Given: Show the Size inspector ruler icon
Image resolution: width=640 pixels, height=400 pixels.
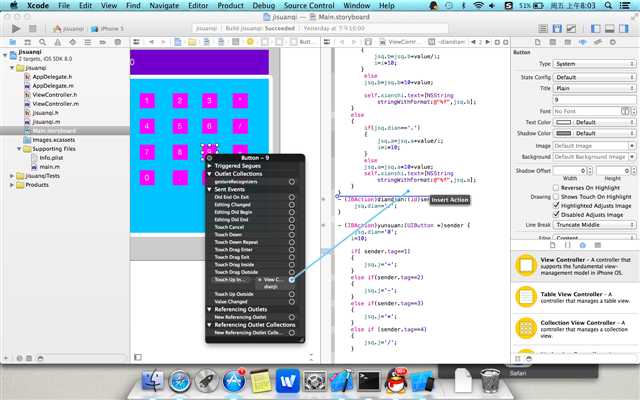Looking at the screenshot, I should (x=598, y=42).
